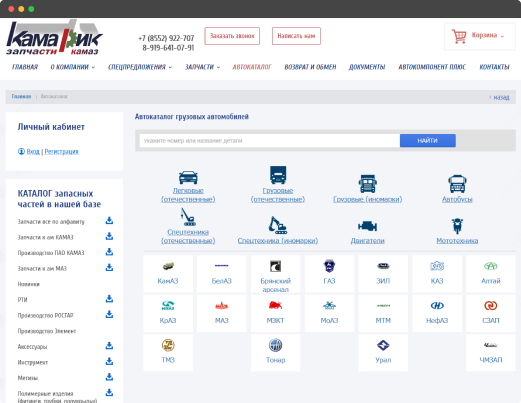Click the НАЙТИ search button

coord(428,141)
